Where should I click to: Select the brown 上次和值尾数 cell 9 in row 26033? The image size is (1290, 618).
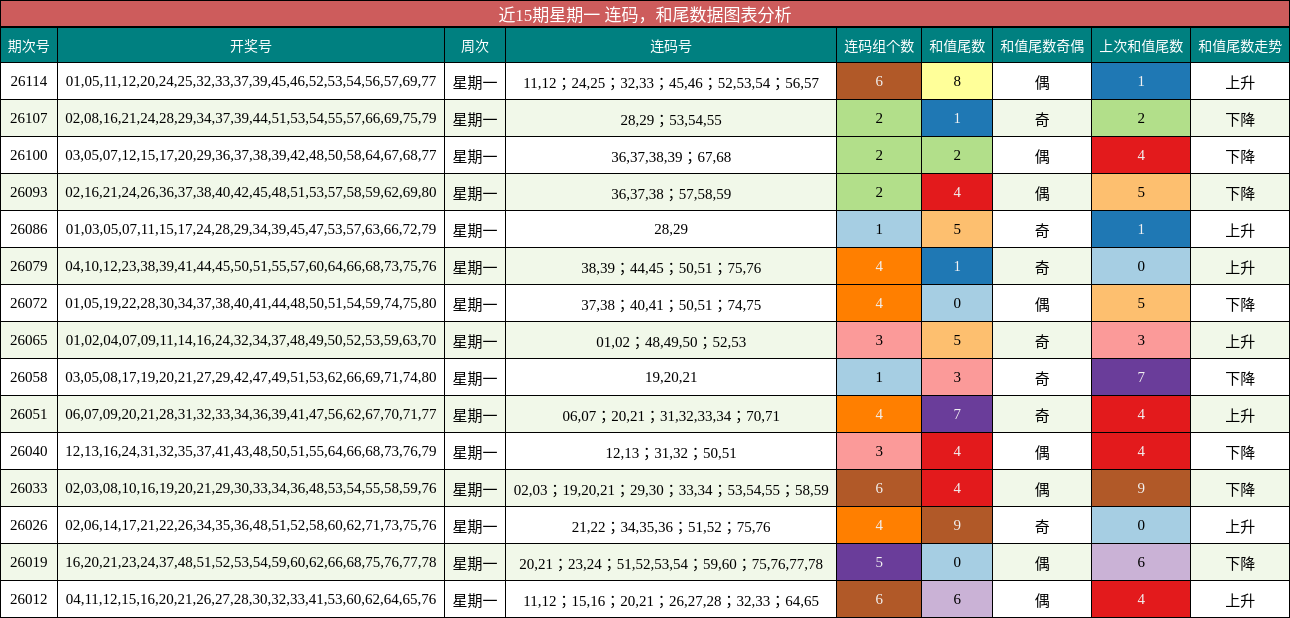pos(1141,488)
